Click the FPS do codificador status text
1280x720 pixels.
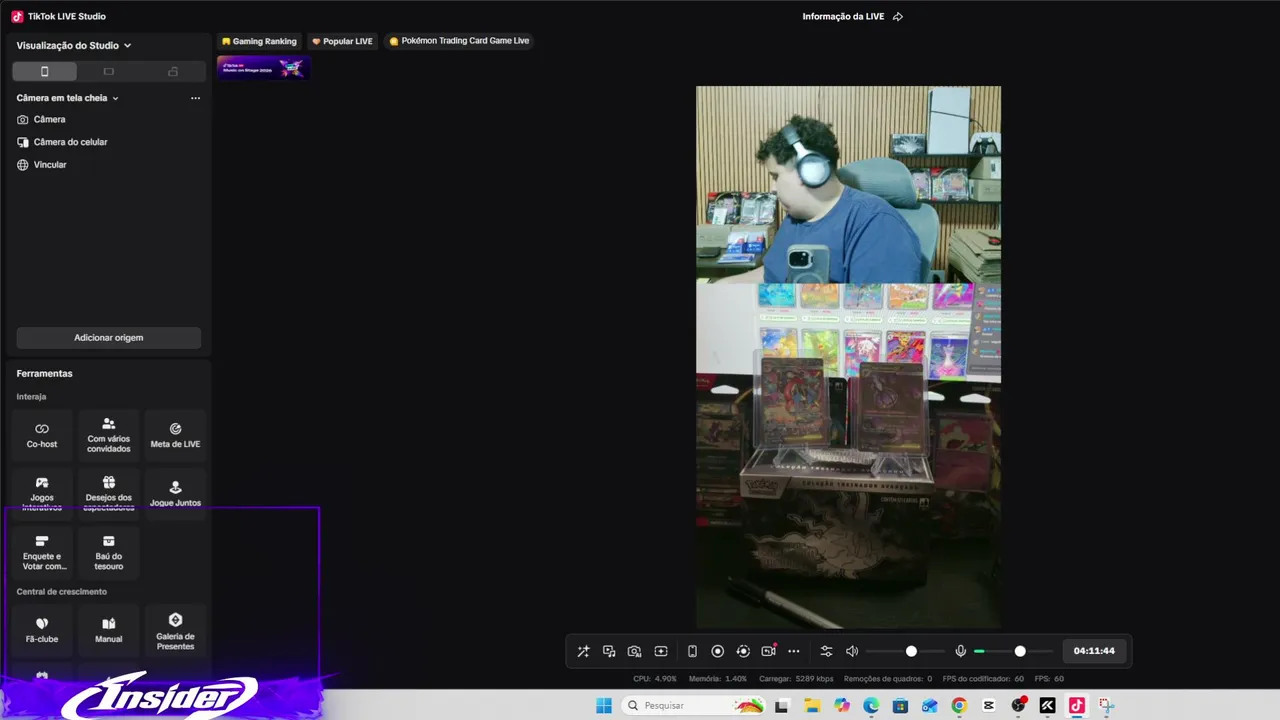point(983,678)
